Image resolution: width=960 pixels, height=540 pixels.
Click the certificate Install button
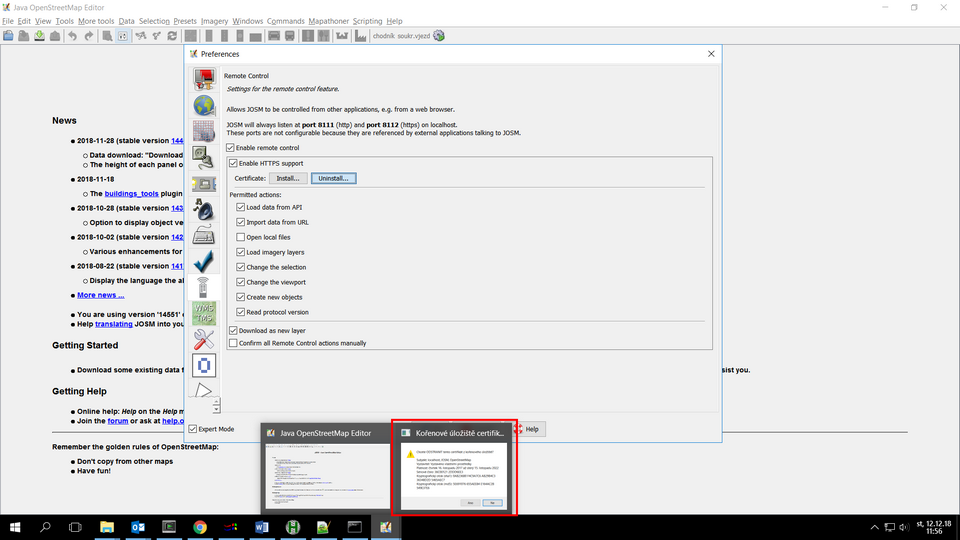coord(289,178)
